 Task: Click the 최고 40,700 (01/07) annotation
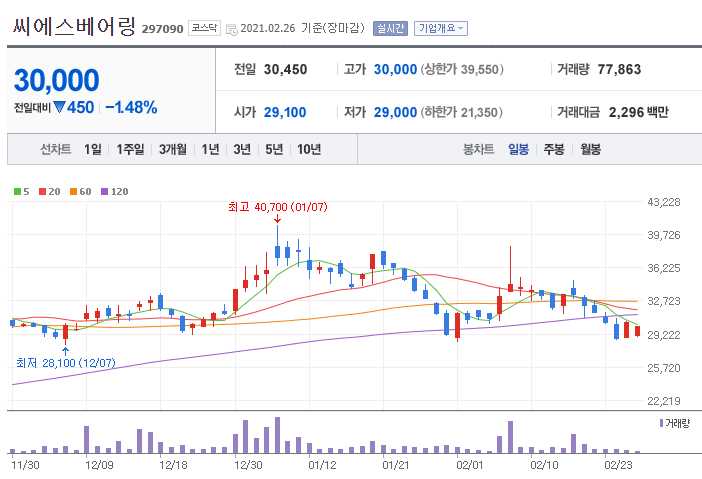pyautogui.click(x=278, y=207)
